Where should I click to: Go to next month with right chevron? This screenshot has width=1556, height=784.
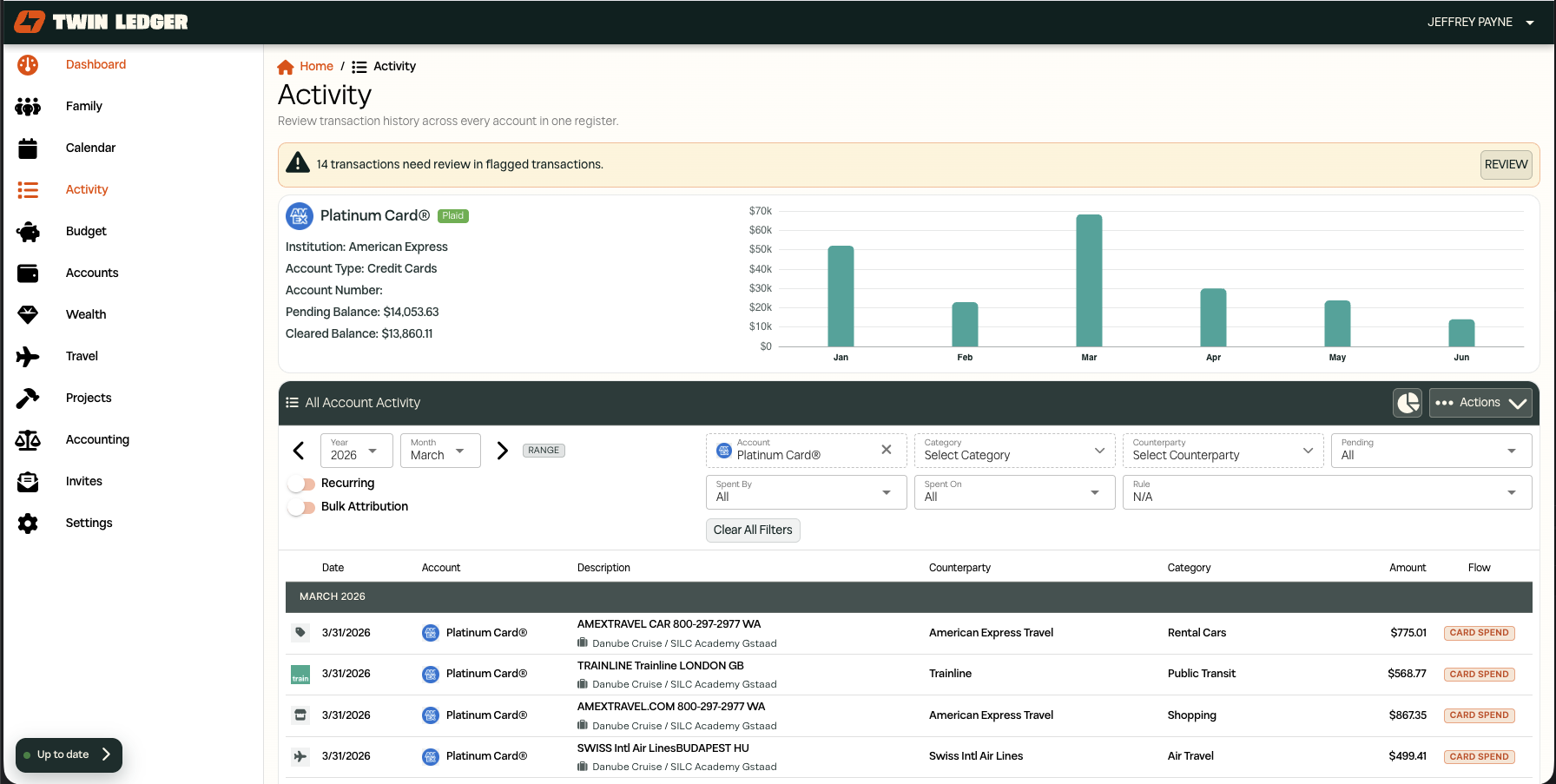click(502, 451)
